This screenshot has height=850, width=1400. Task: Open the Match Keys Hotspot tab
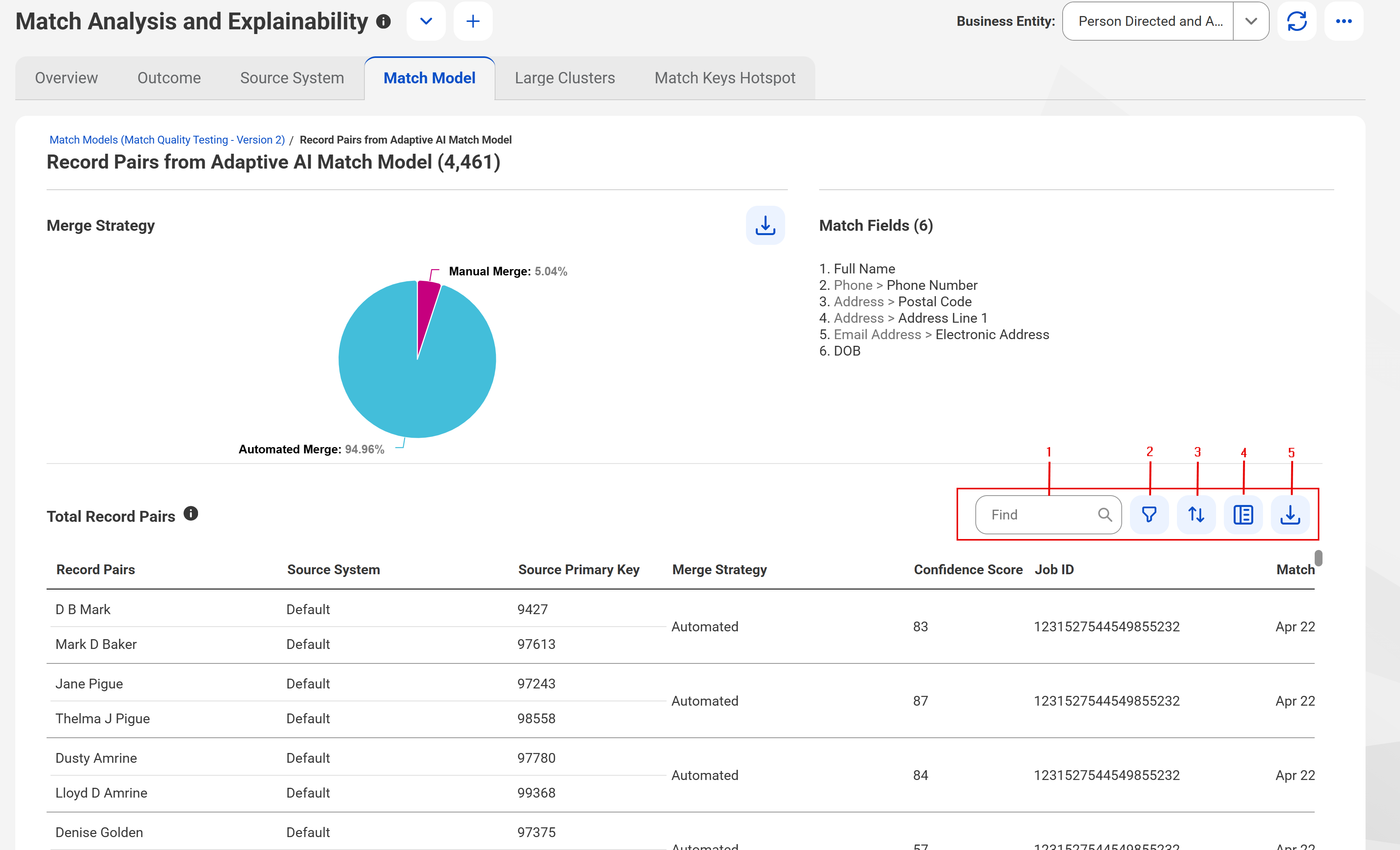click(x=724, y=78)
